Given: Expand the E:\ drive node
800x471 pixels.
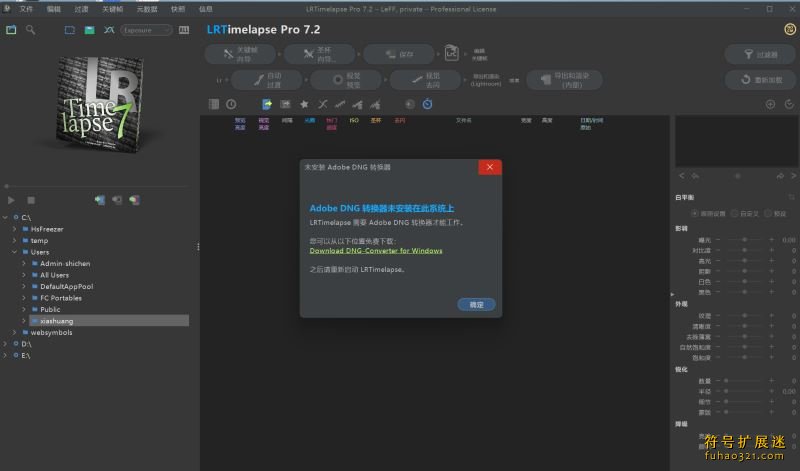Looking at the screenshot, I should pyautogui.click(x=5, y=355).
